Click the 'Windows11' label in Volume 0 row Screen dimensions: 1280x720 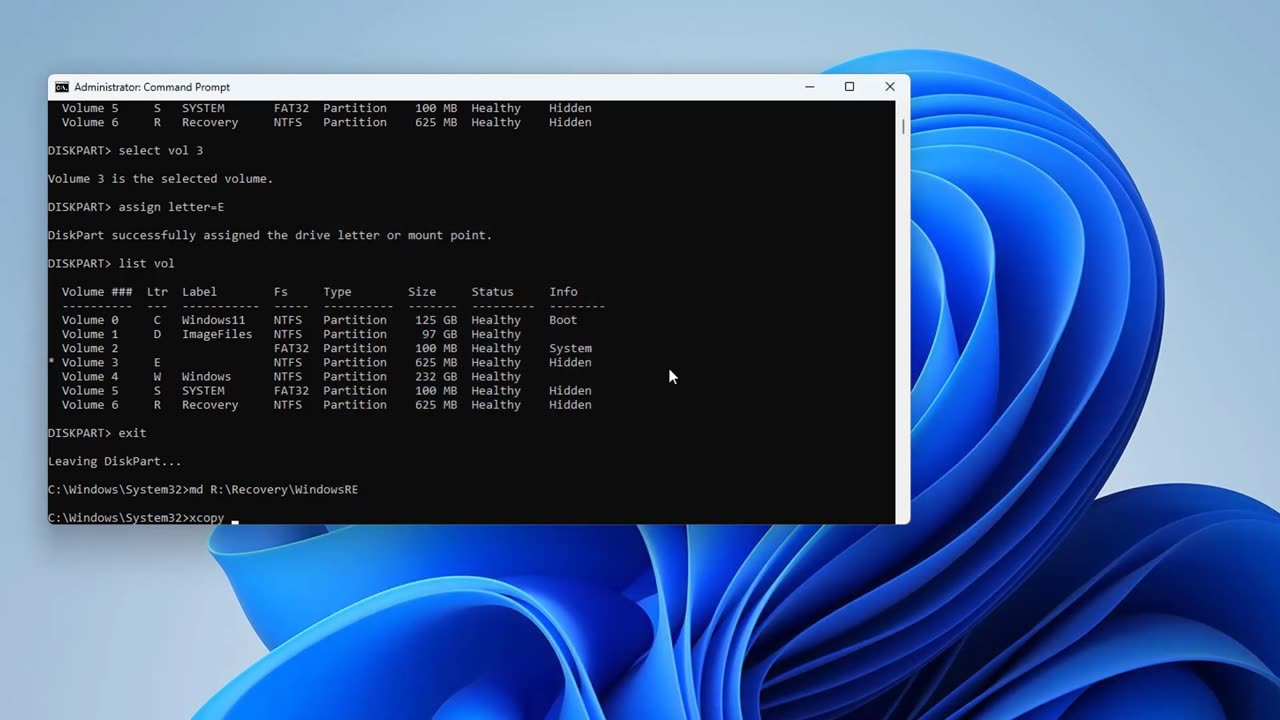(x=213, y=320)
